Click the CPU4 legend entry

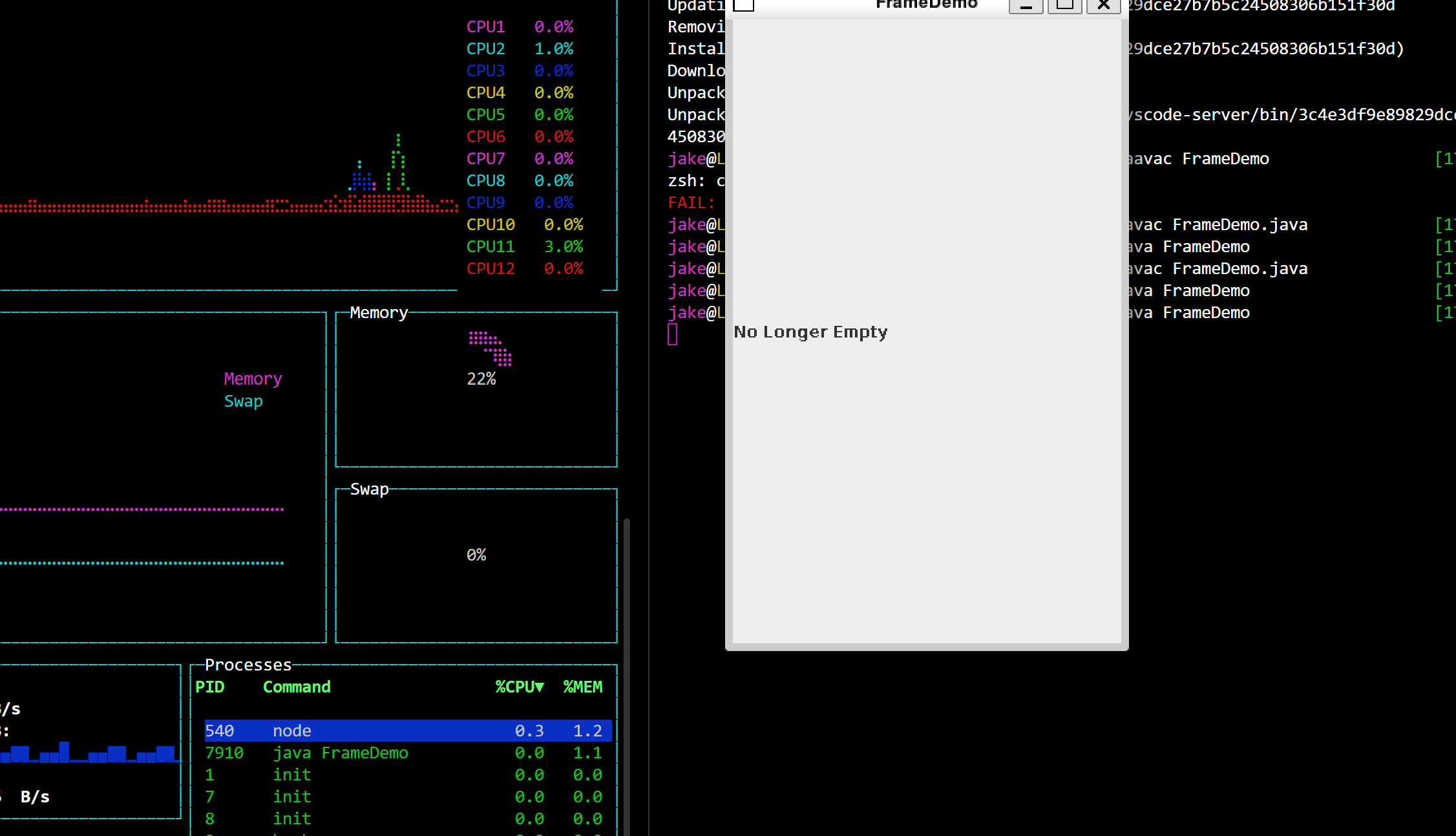pos(520,92)
